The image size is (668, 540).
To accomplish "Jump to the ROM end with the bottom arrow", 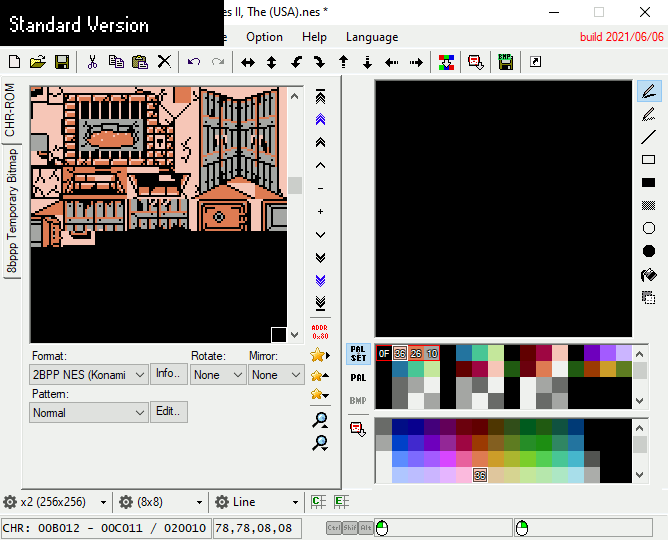I will 320,303.
